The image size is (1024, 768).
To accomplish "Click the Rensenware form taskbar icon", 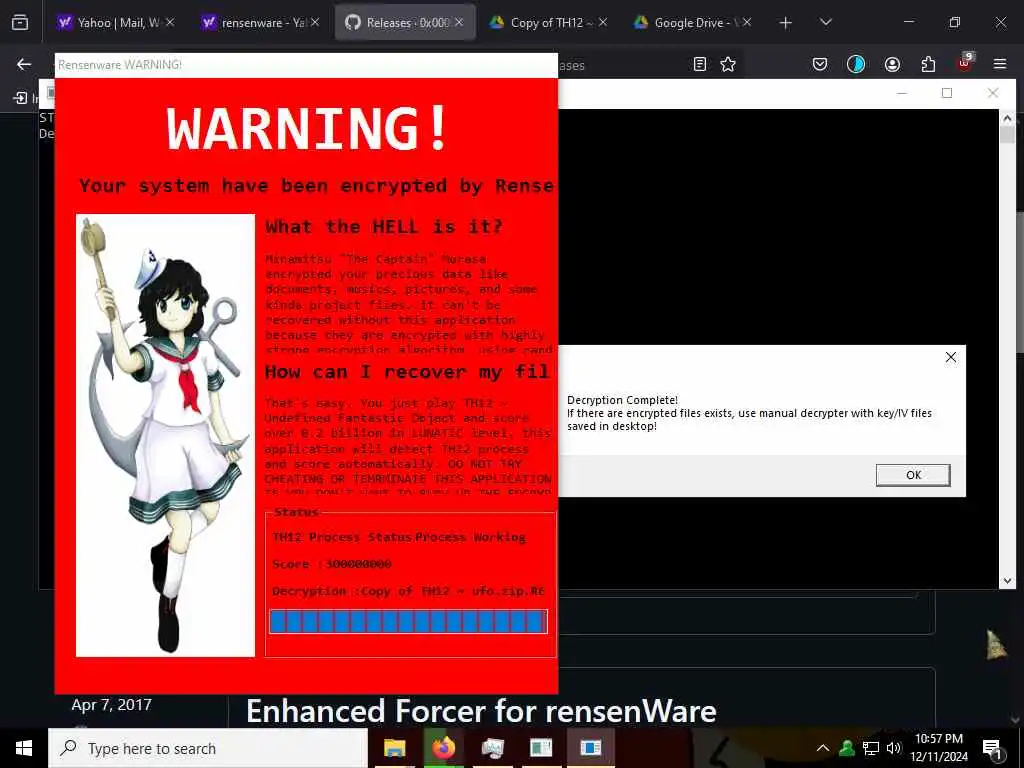I will (x=590, y=748).
